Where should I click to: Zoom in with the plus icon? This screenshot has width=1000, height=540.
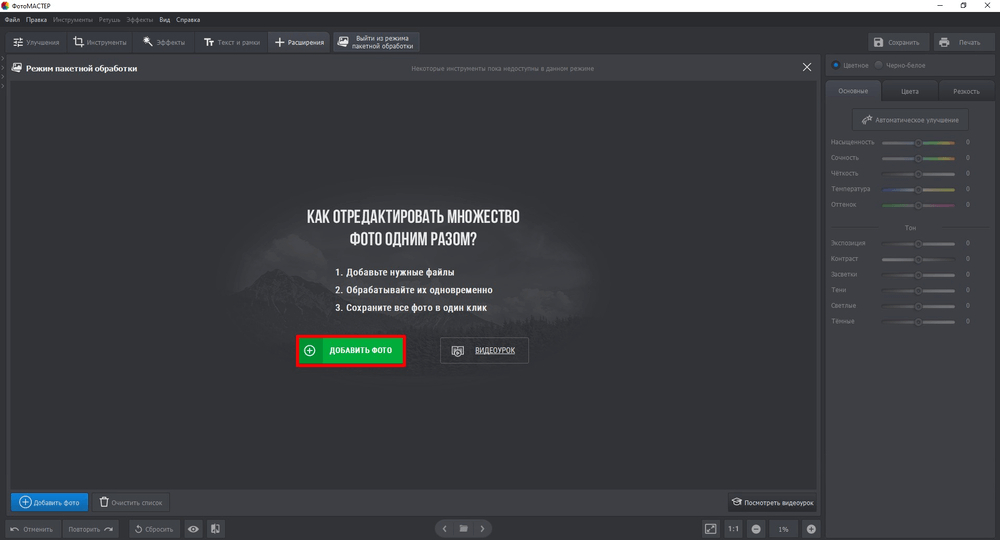[x=811, y=529]
